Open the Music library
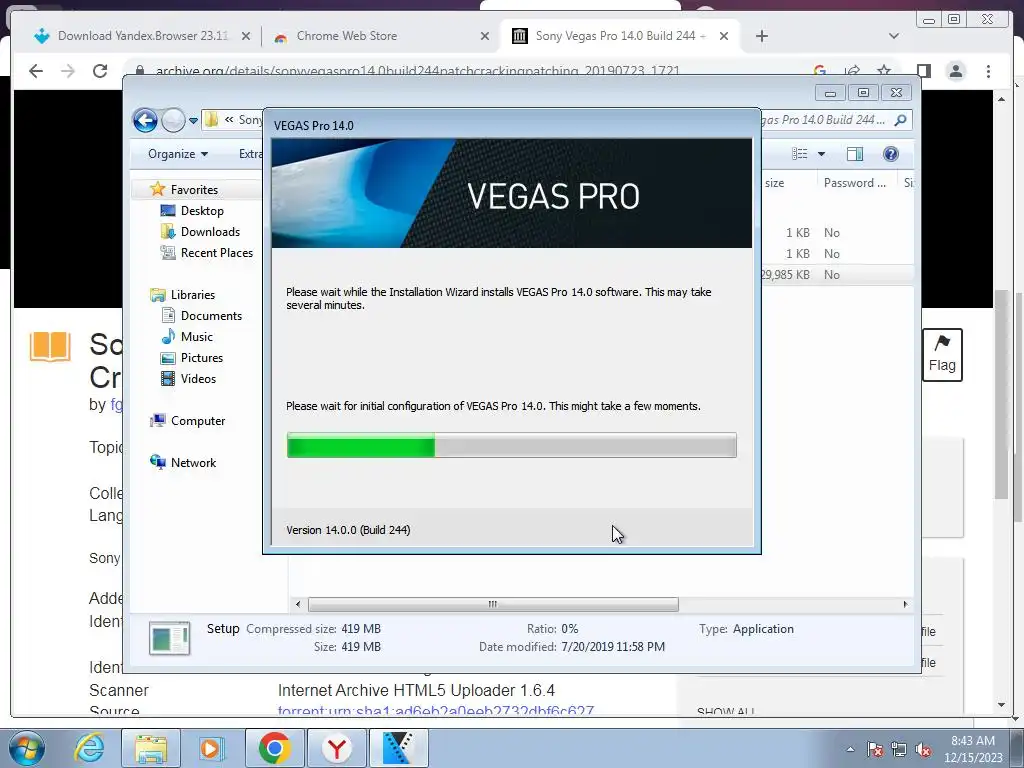The height and width of the screenshot is (768, 1024). pyautogui.click(x=197, y=336)
